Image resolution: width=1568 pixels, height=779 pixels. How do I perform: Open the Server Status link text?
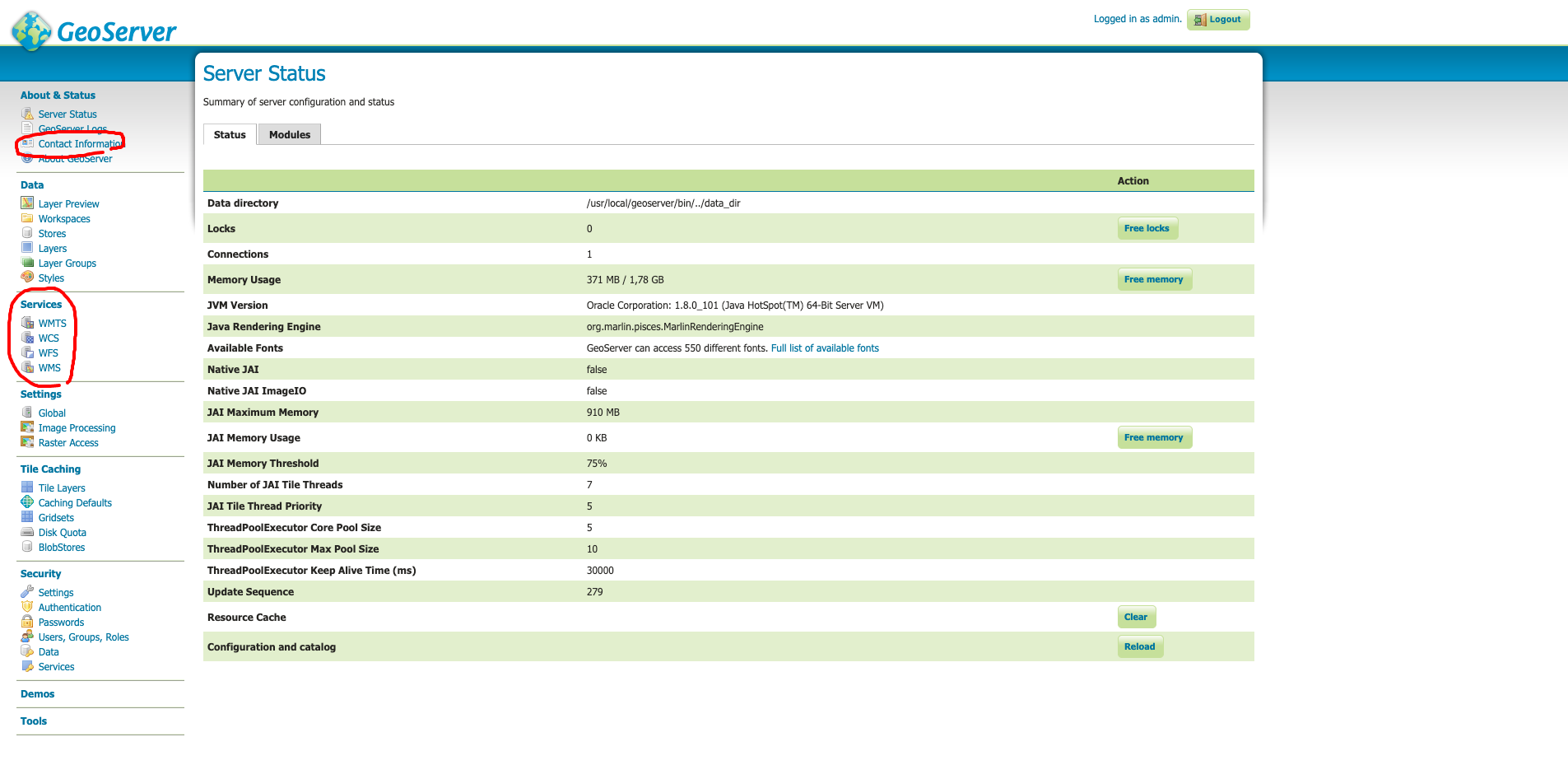tap(67, 114)
